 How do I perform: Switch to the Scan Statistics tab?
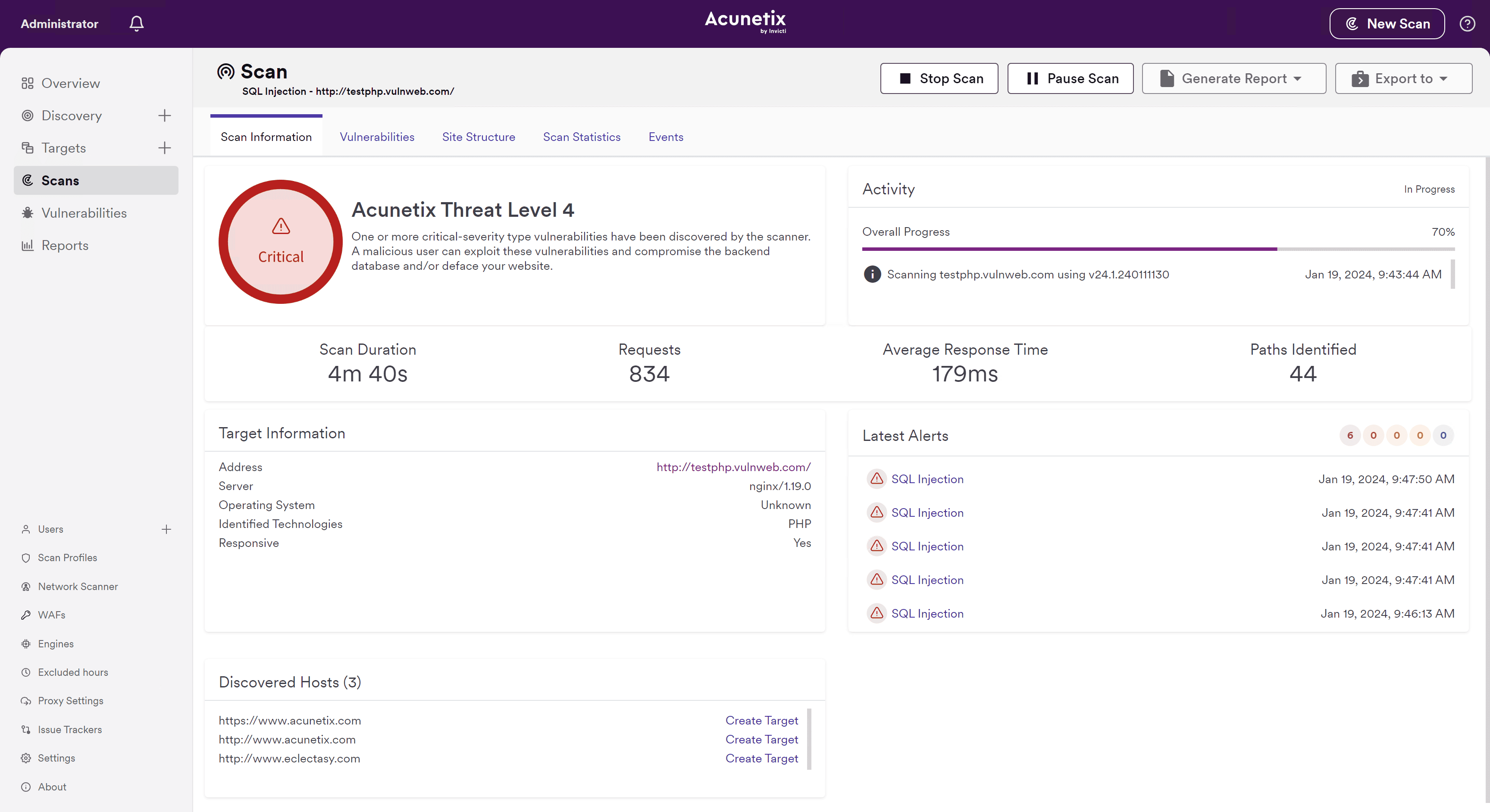(581, 137)
